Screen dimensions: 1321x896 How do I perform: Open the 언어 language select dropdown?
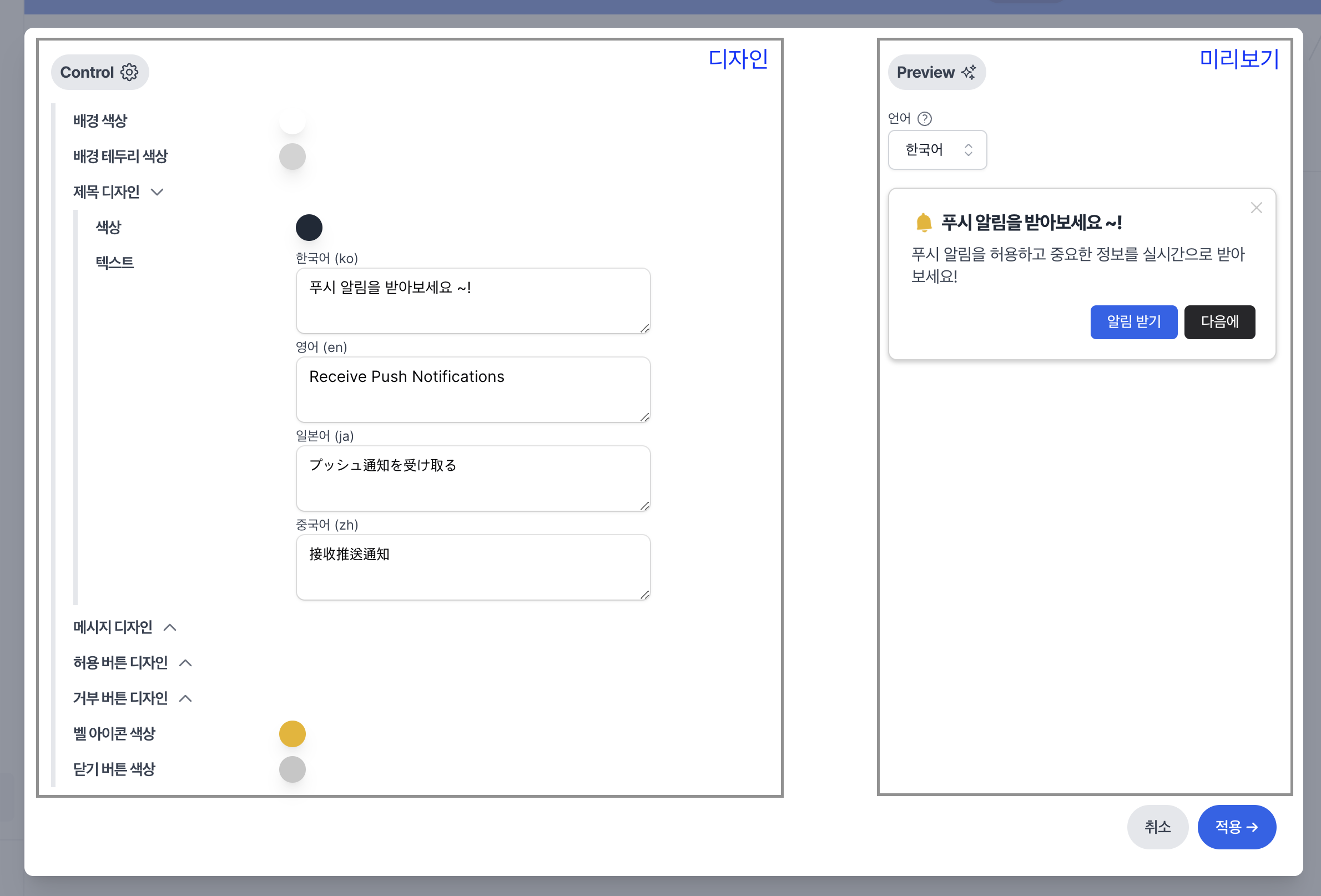coord(937,150)
